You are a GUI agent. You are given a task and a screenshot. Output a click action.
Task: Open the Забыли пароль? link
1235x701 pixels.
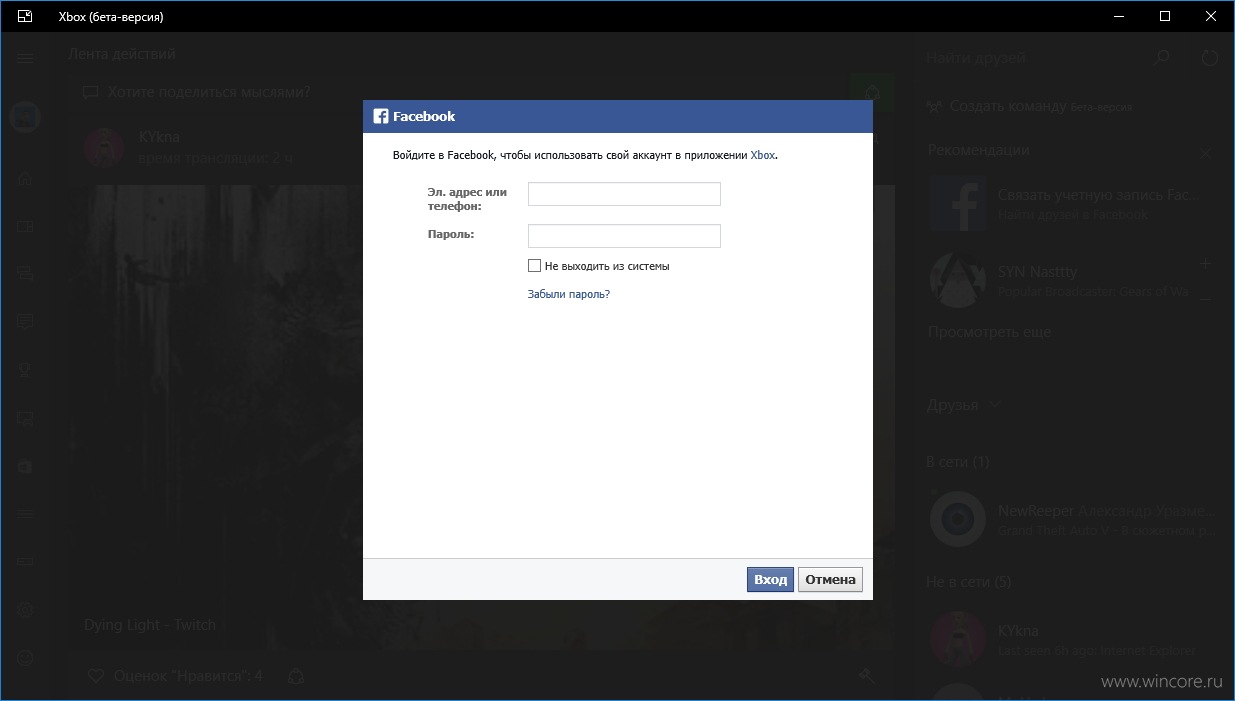click(x=568, y=294)
